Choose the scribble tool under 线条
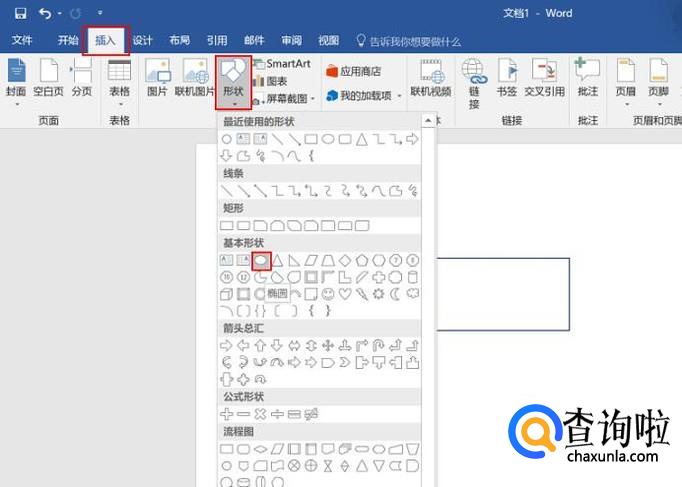 412,190
